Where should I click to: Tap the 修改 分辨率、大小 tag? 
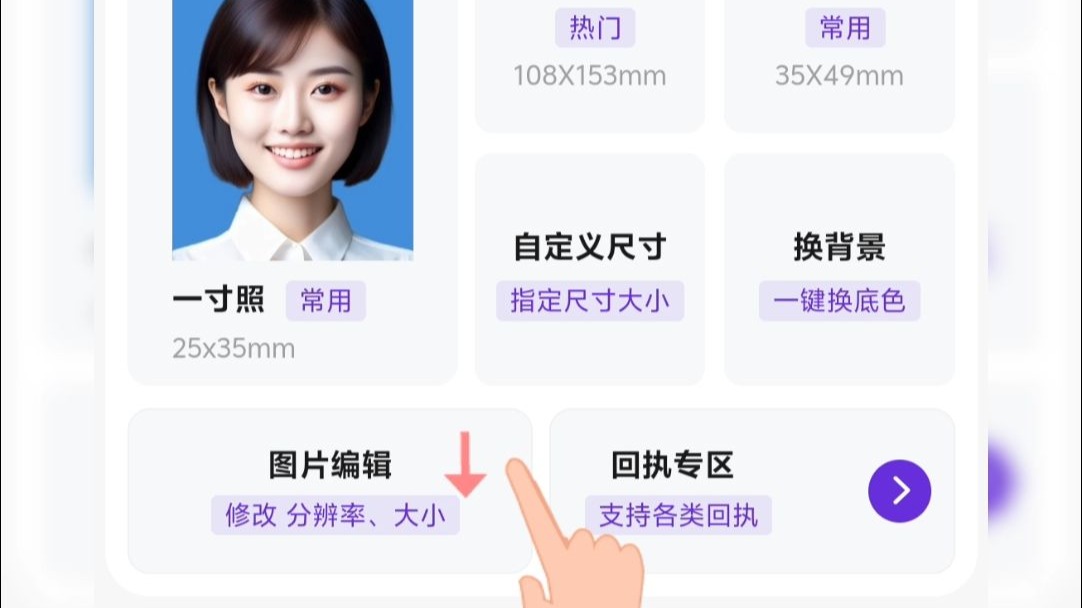coord(335,515)
